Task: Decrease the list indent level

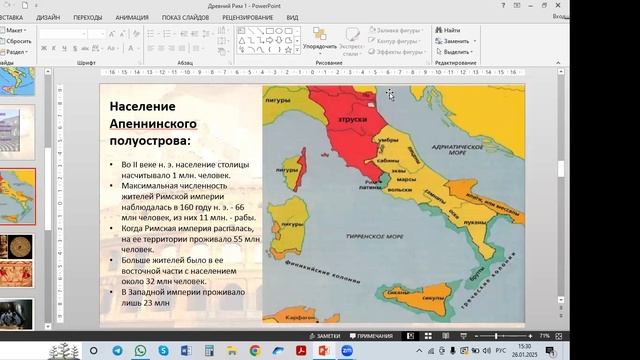Action: pyautogui.click(x=184, y=34)
